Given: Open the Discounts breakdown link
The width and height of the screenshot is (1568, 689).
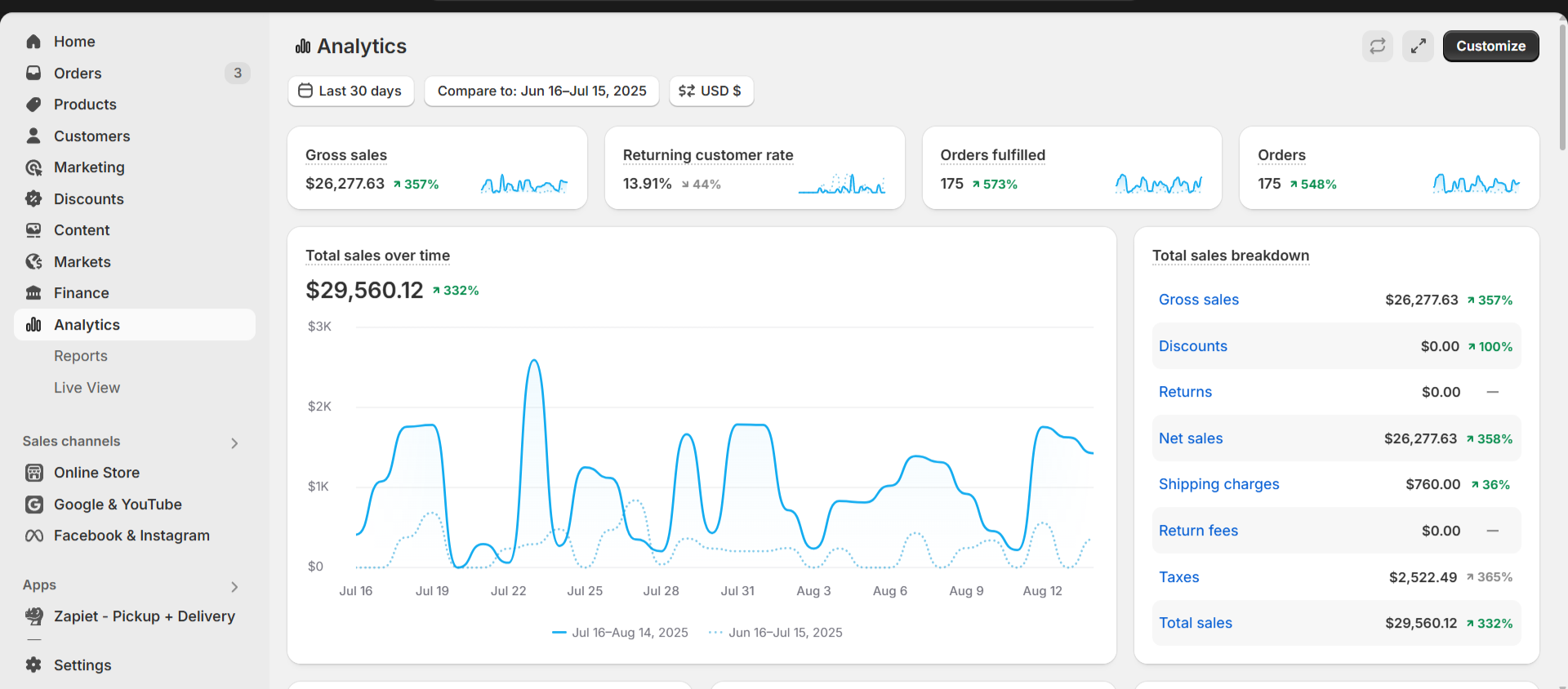Looking at the screenshot, I should point(1193,346).
